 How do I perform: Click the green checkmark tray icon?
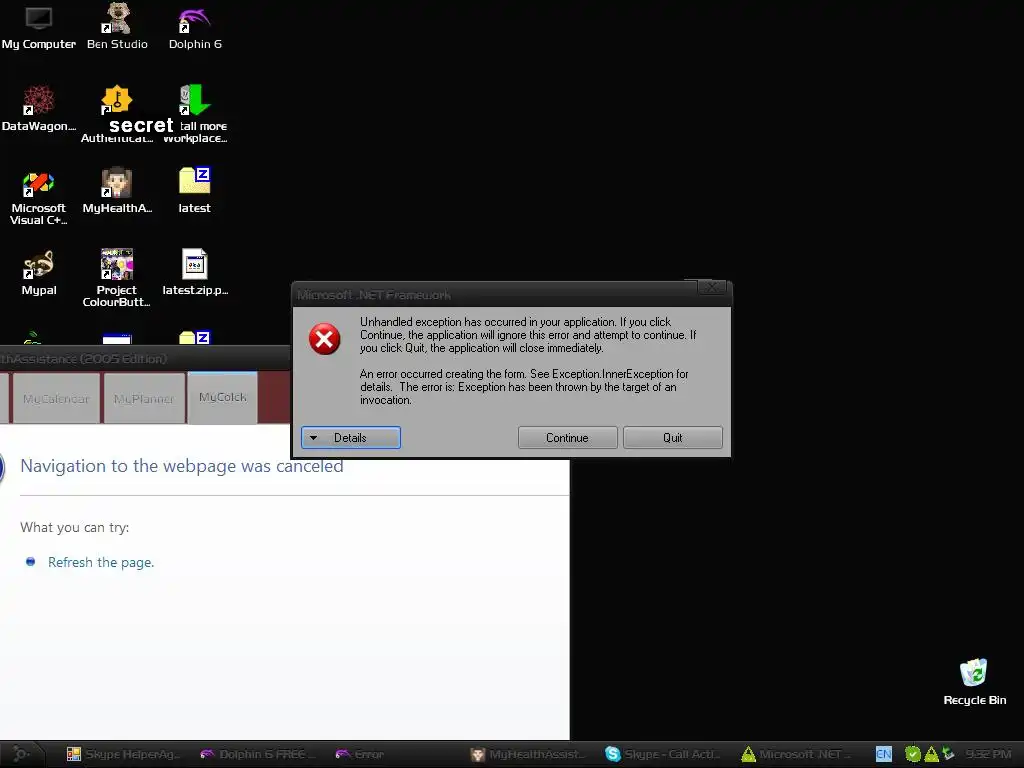click(912, 754)
